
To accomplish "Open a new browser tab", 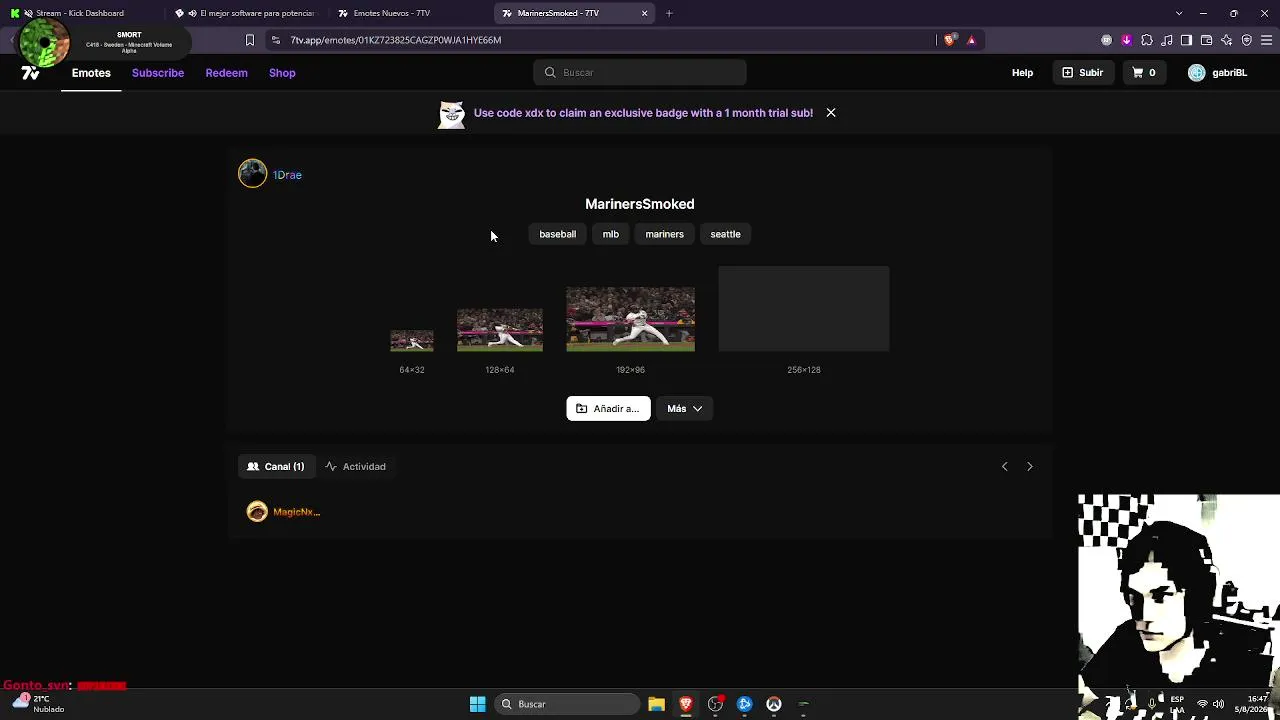I will 669,13.
